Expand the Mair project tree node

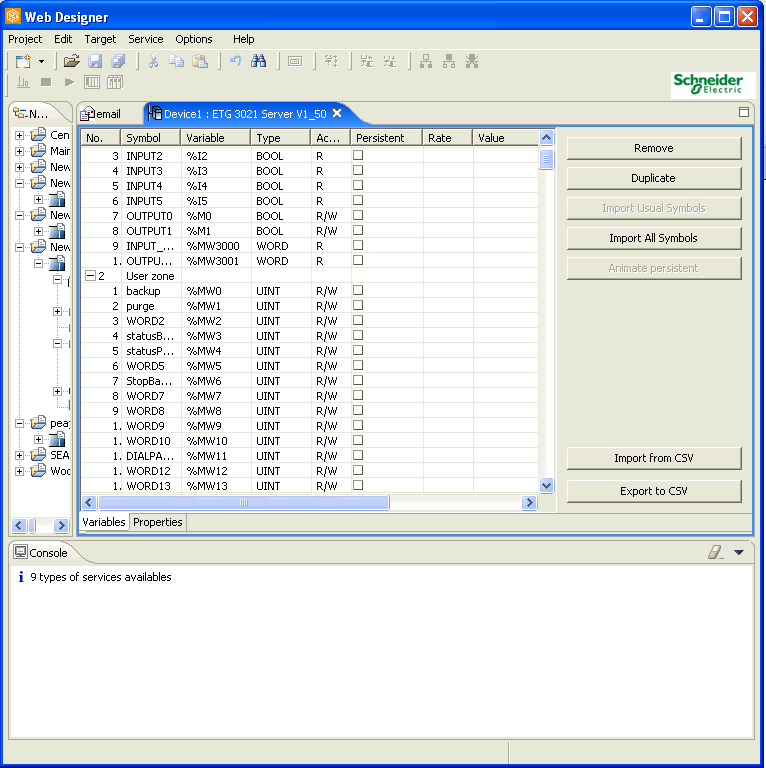pos(19,151)
